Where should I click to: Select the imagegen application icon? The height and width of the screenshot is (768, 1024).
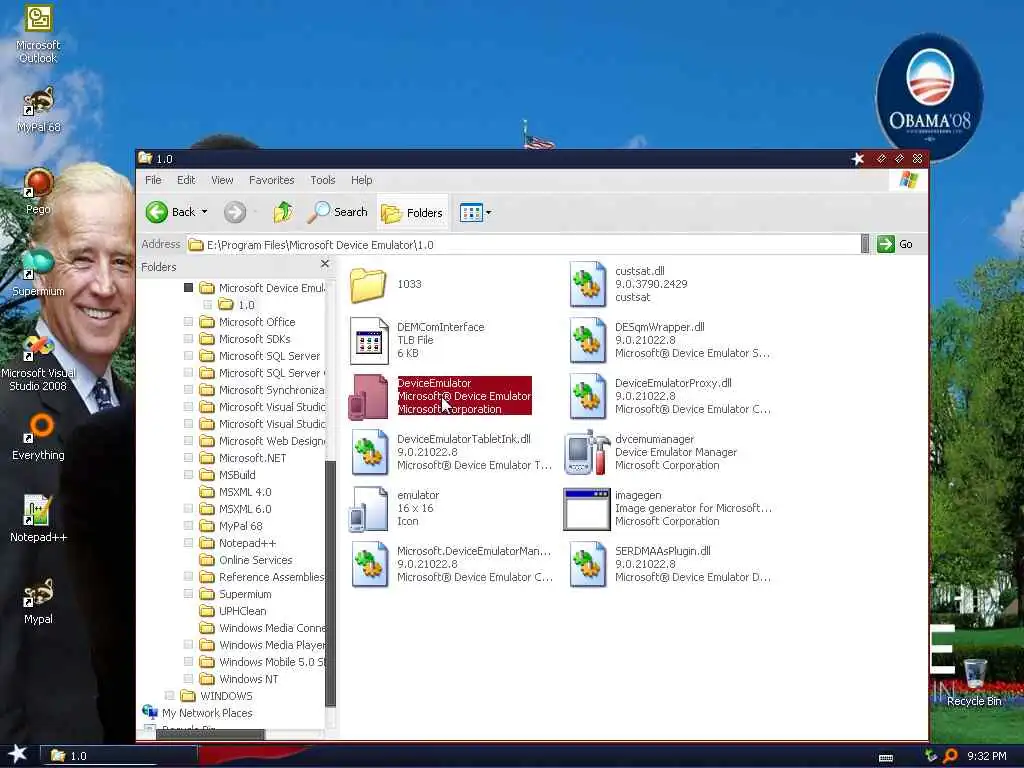586,509
